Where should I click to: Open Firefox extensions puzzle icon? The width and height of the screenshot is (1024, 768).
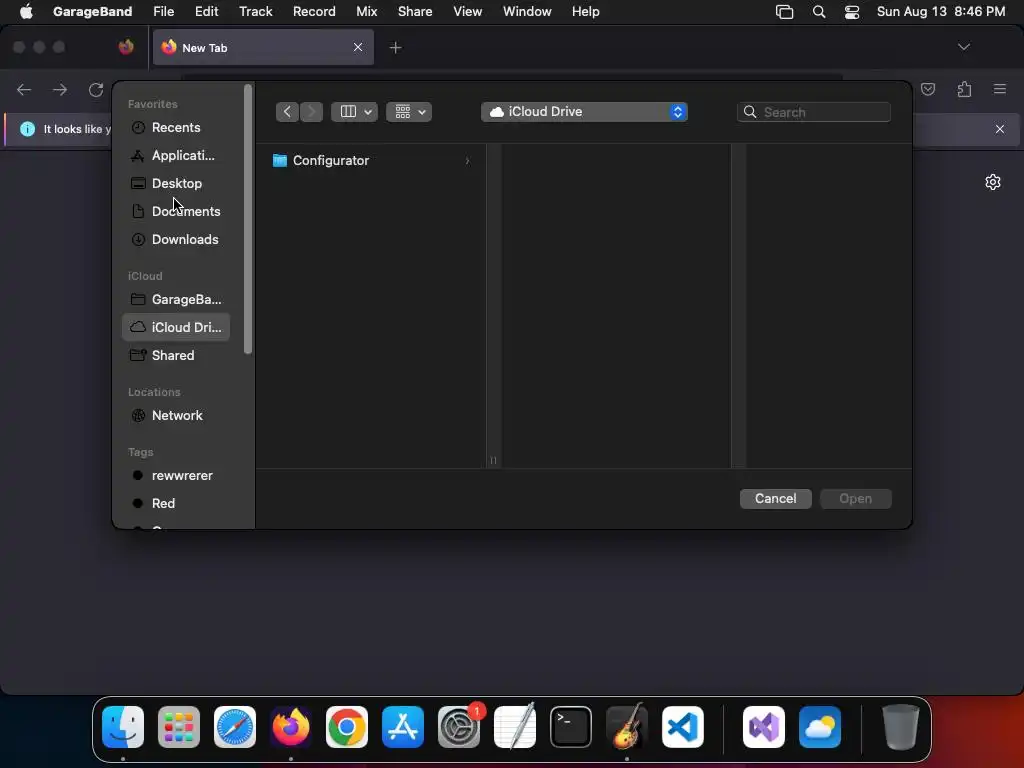pyautogui.click(x=964, y=89)
